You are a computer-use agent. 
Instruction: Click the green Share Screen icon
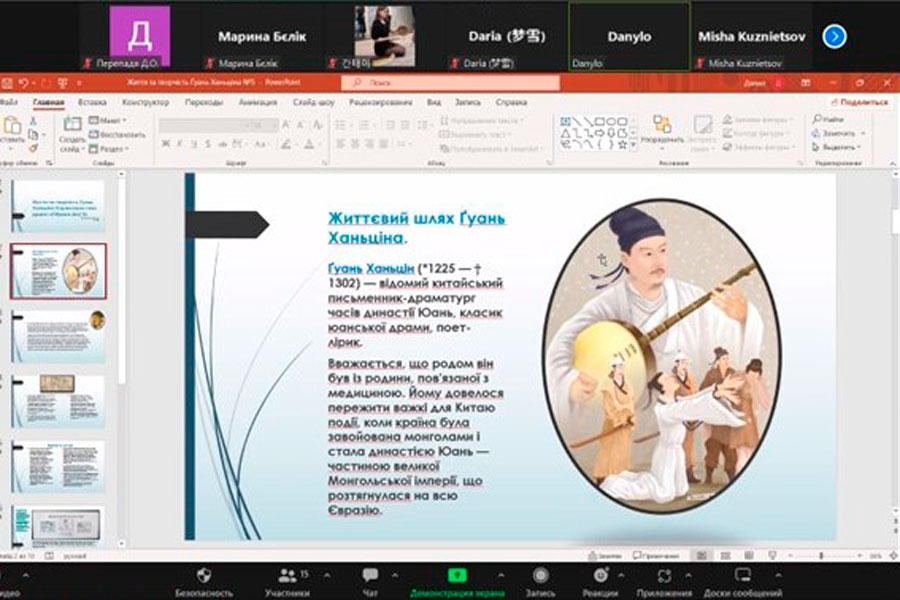(456, 575)
